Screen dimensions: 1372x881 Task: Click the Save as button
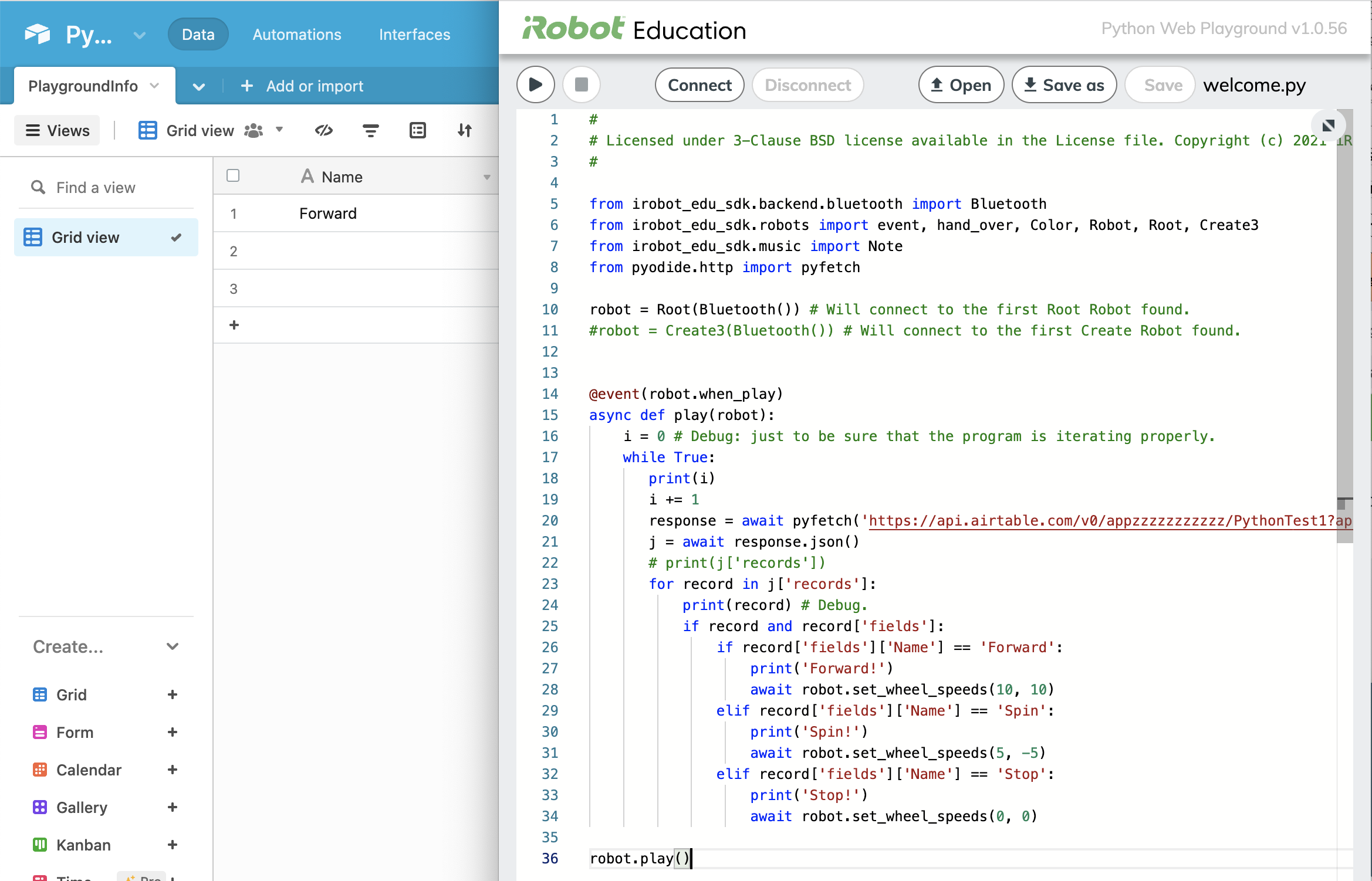pos(1064,85)
